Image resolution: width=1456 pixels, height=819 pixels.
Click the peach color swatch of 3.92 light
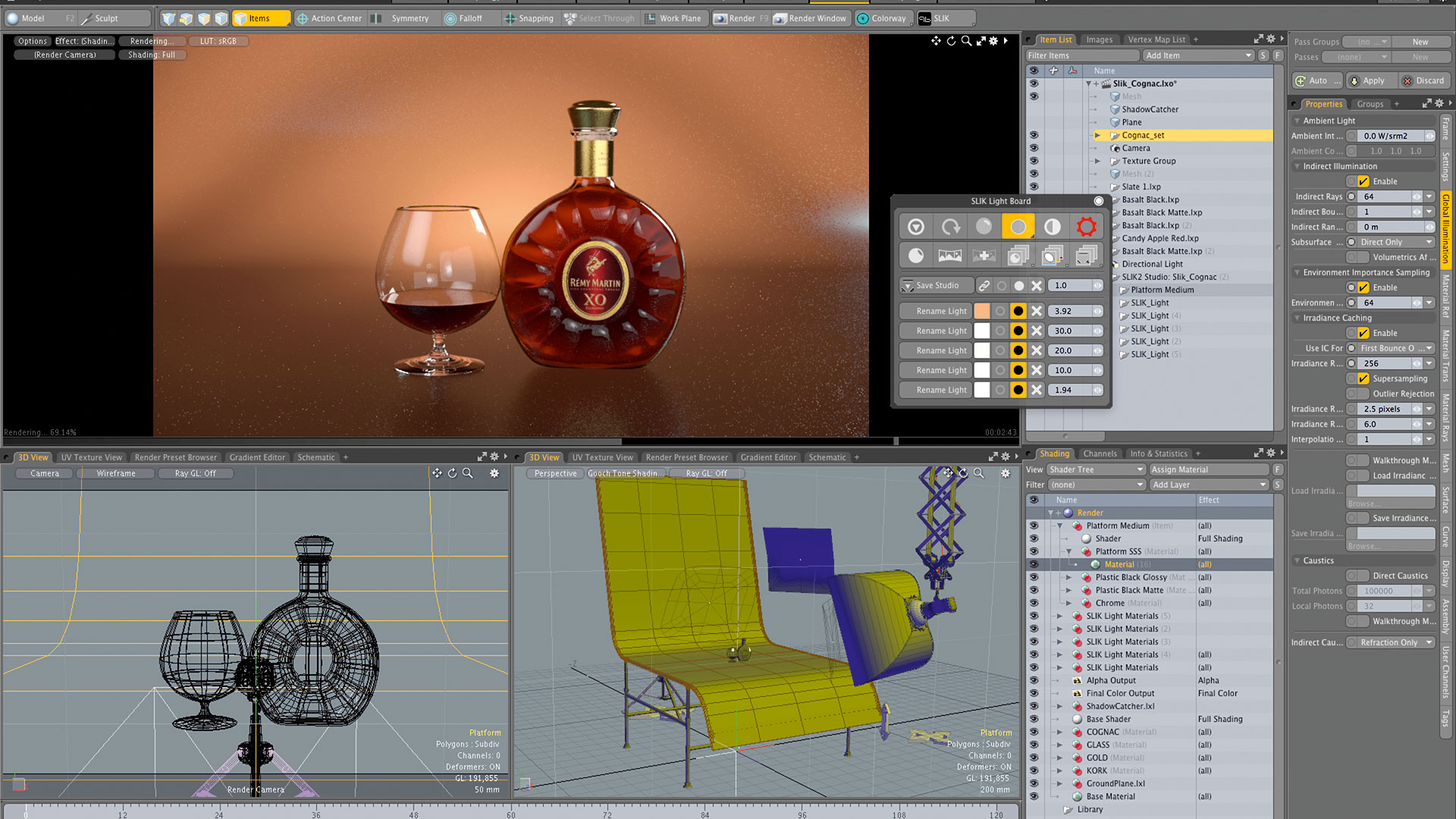point(981,311)
